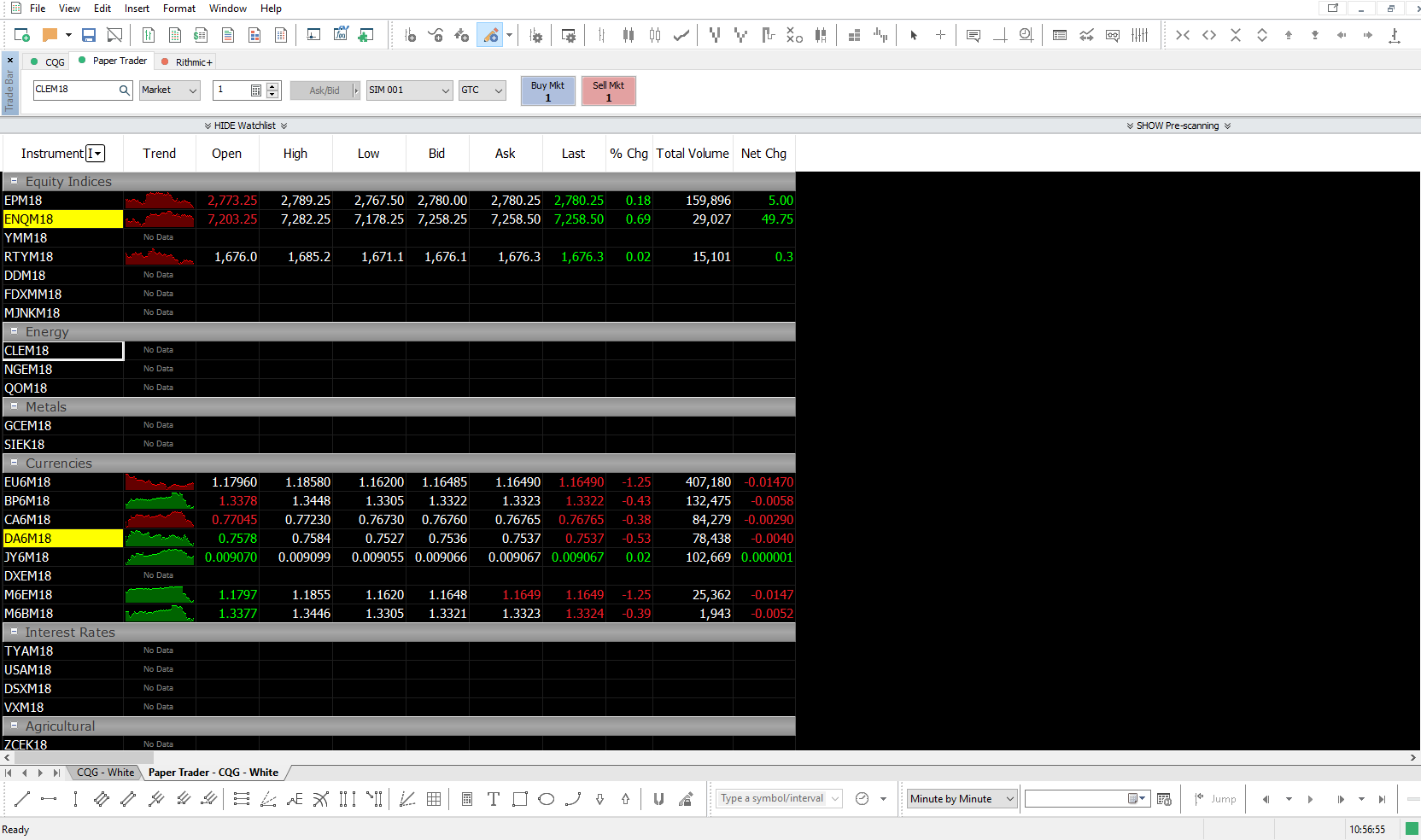
Task: Click the calculator icon in drawing toolbar
Action: pyautogui.click(x=467, y=799)
